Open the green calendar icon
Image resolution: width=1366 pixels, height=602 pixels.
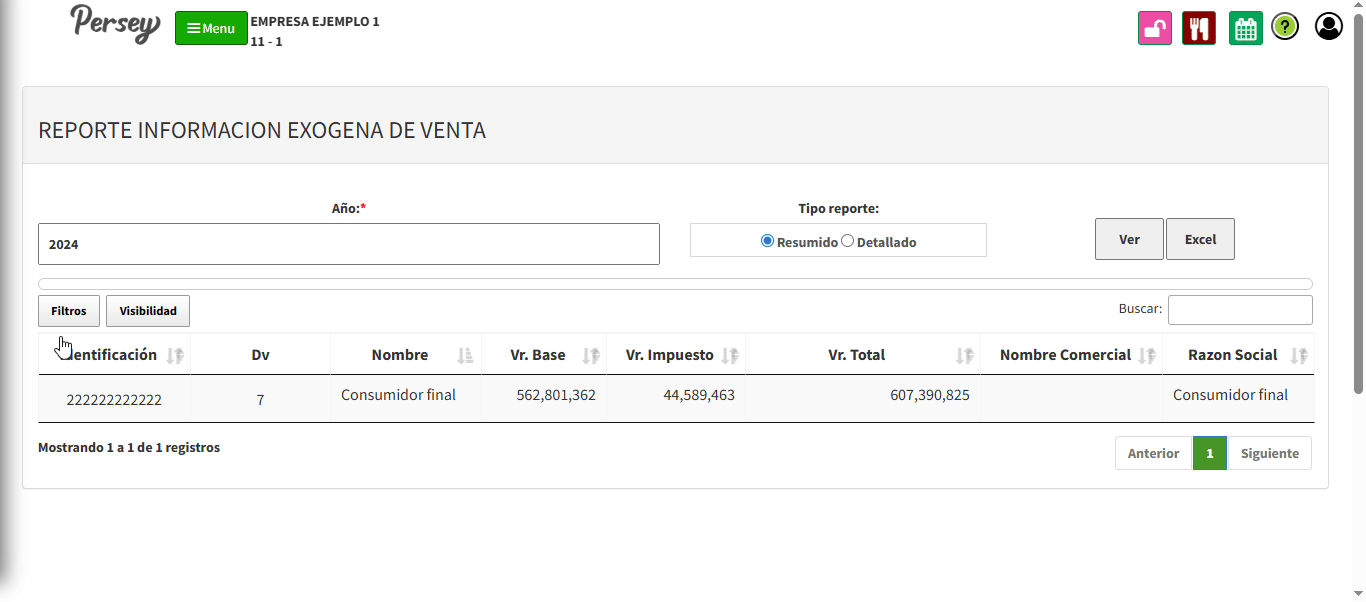click(x=1245, y=28)
